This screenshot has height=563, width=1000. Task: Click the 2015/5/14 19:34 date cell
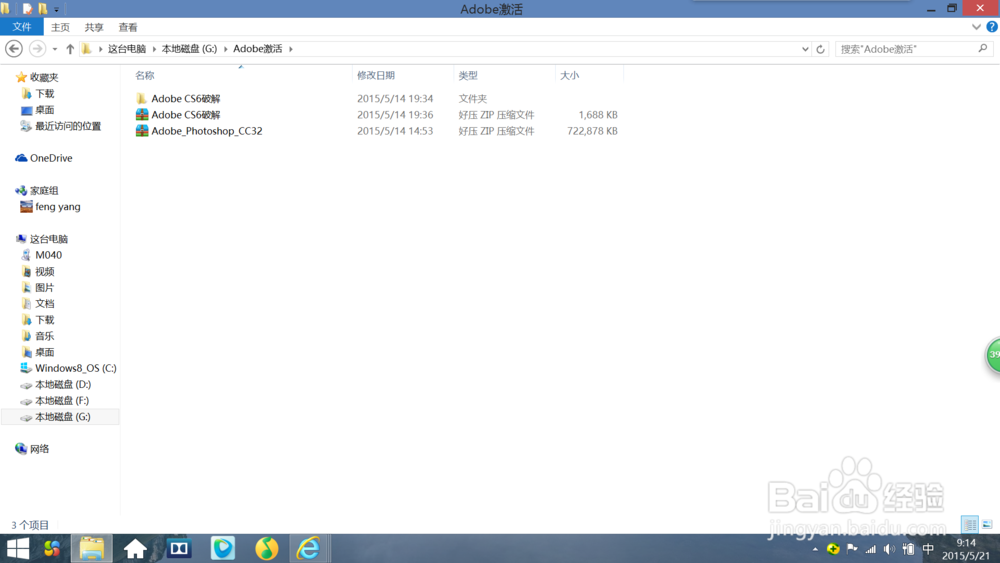coord(395,98)
